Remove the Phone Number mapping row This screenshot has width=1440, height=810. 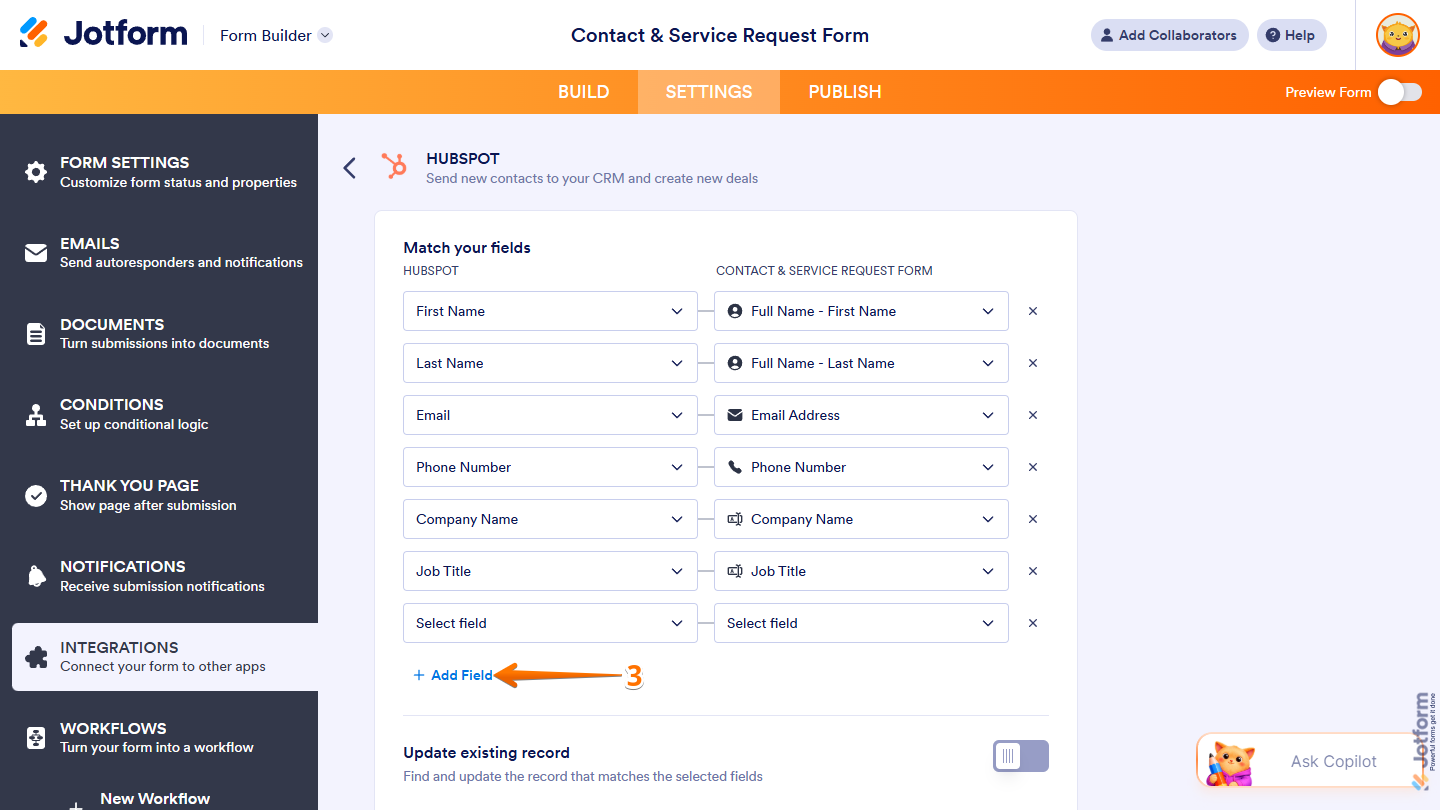point(1033,467)
